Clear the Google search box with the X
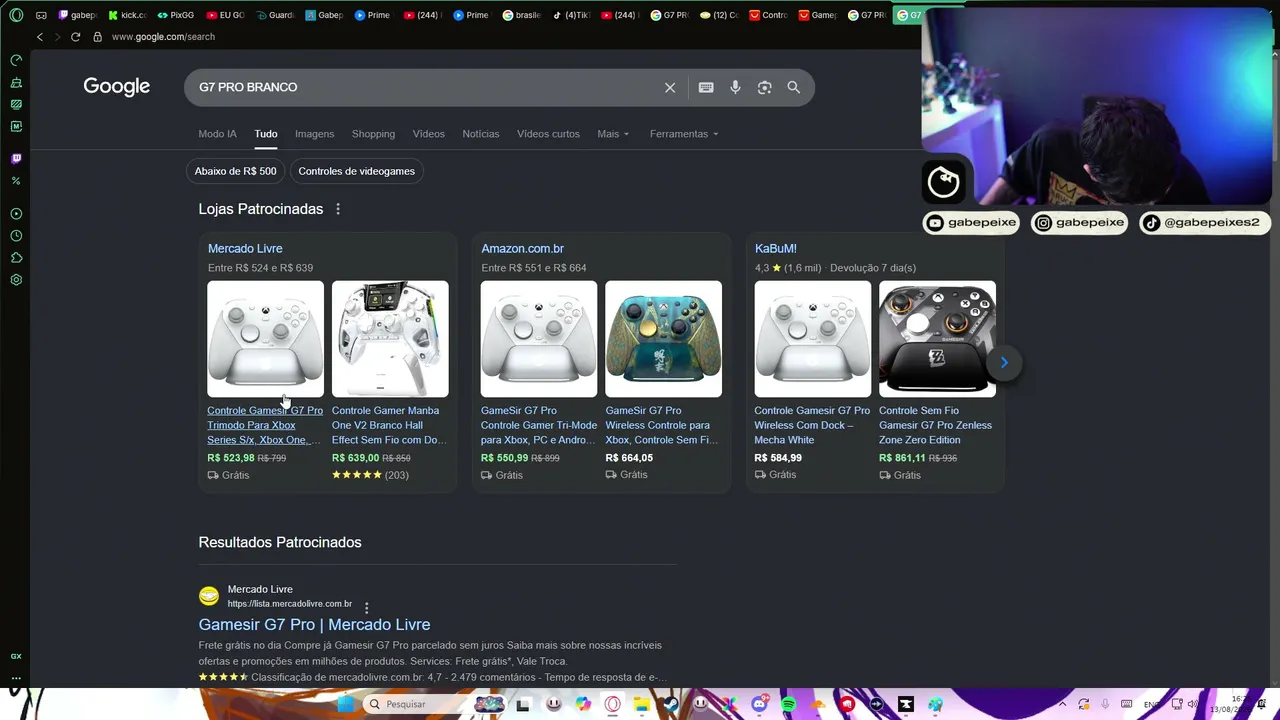 pos(670,87)
